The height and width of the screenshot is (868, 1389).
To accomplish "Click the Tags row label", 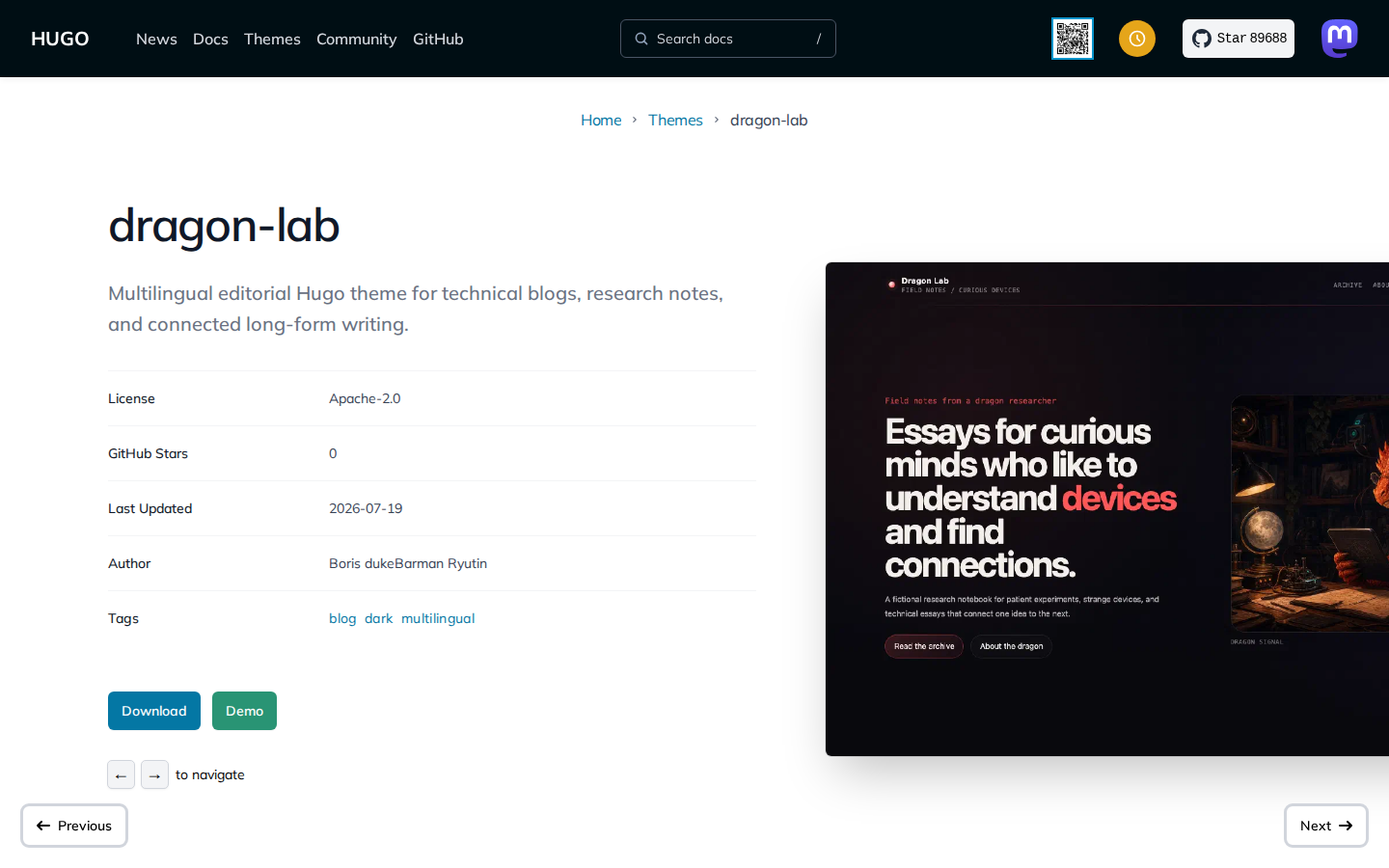I will coord(123,618).
